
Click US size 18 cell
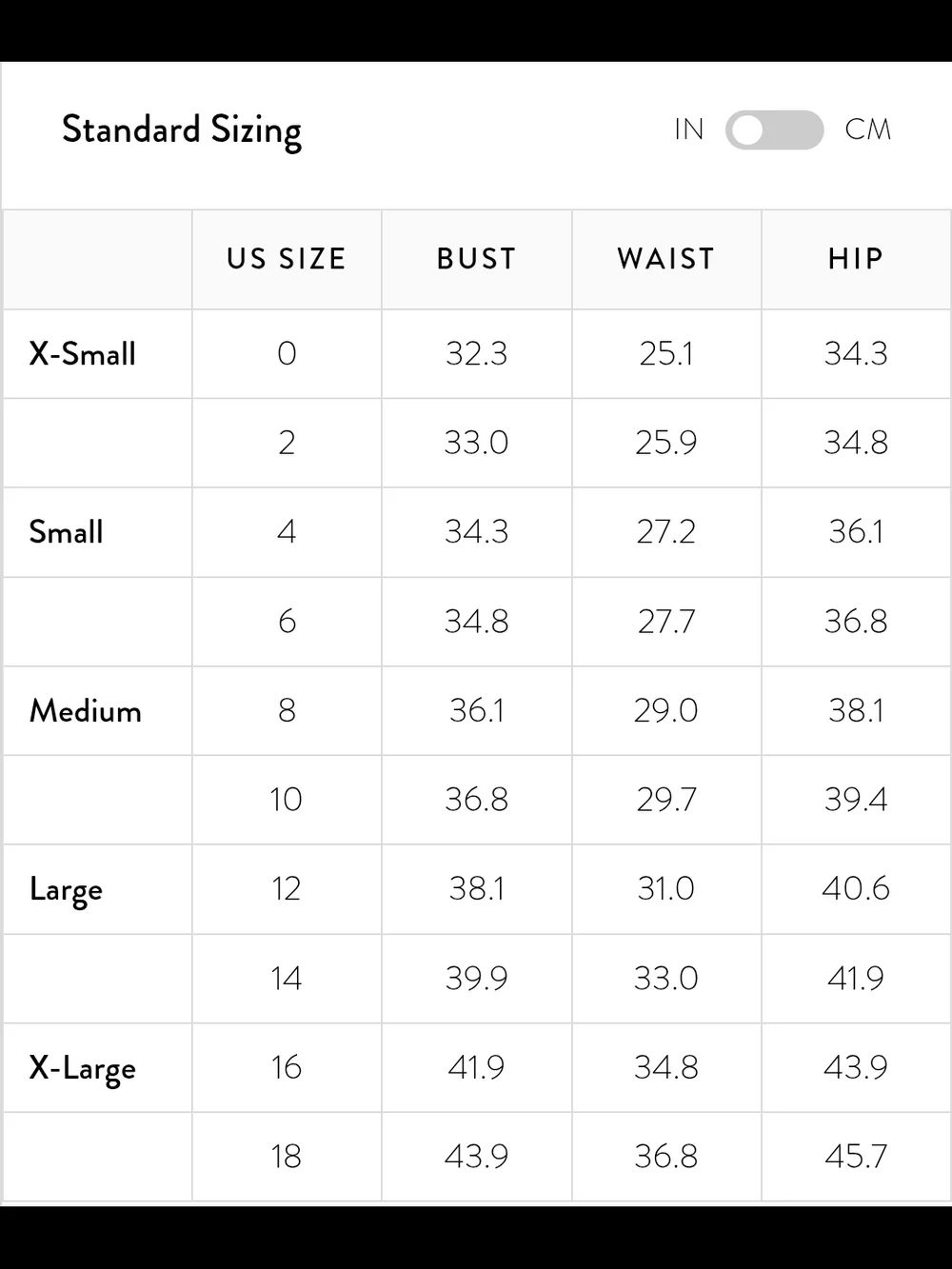(x=287, y=1157)
